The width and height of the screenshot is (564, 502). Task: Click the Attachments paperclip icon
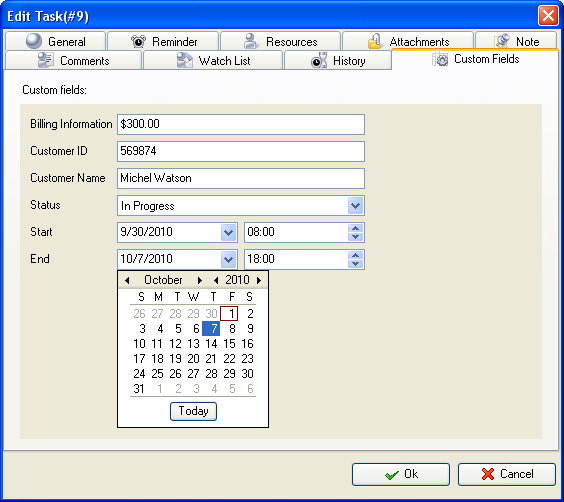tap(374, 41)
